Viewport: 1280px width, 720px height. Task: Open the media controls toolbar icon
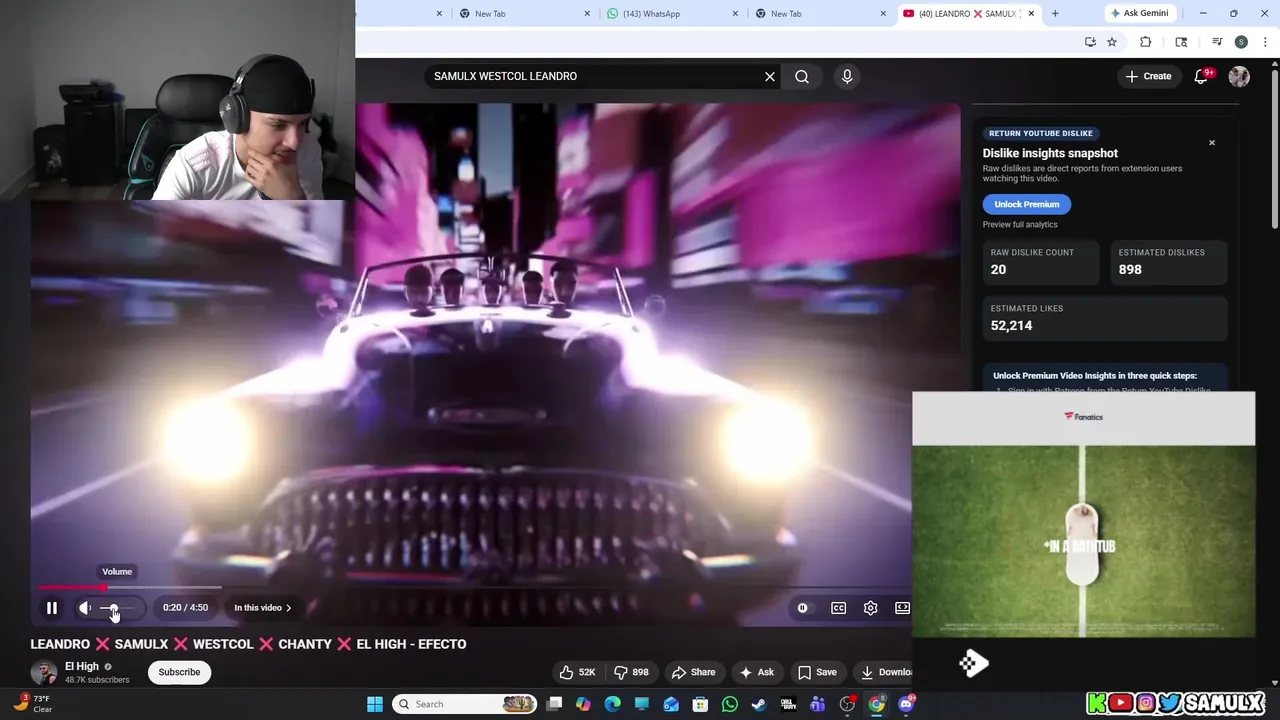[1217, 42]
